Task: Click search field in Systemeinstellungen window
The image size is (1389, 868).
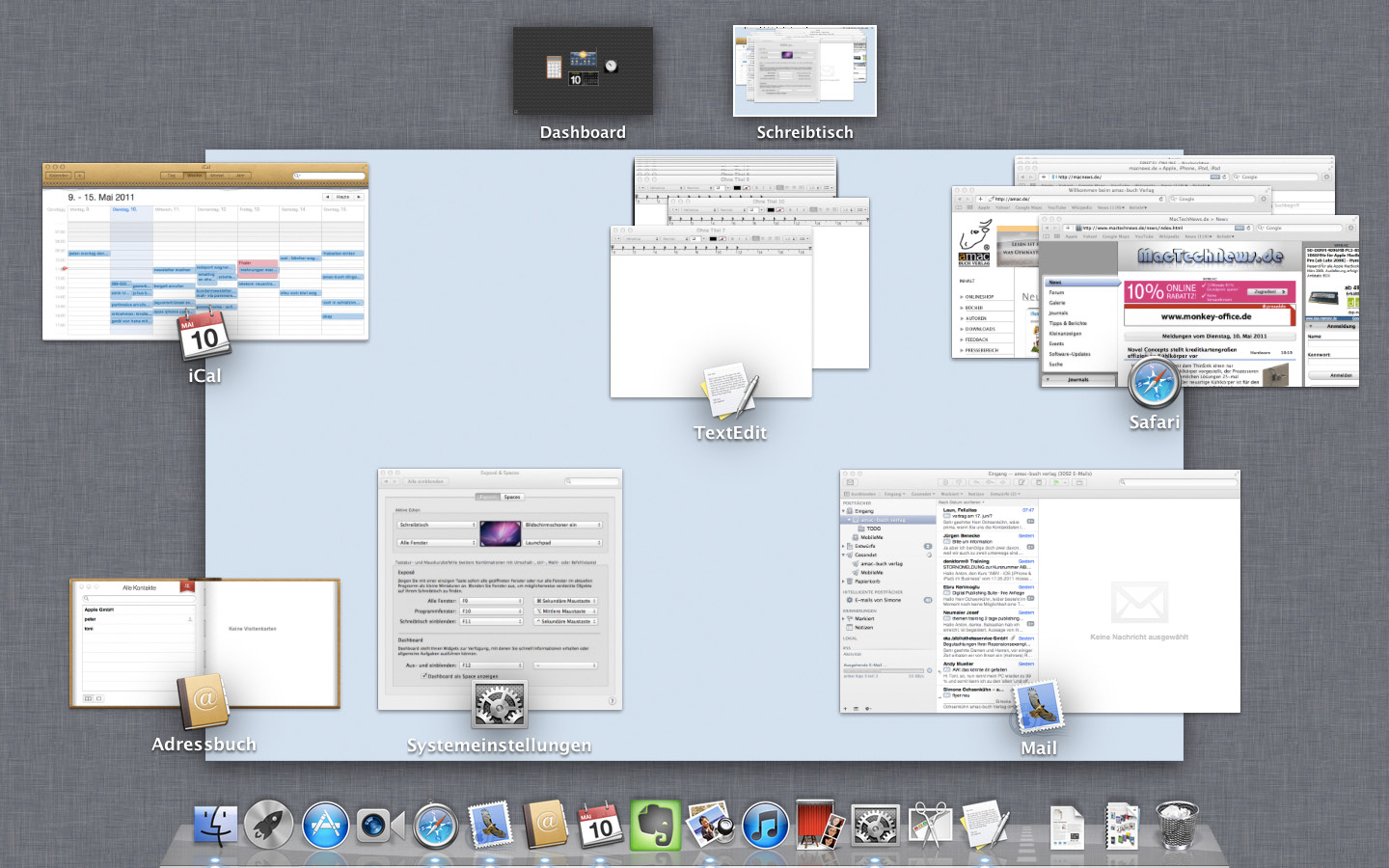Action: click(x=592, y=481)
